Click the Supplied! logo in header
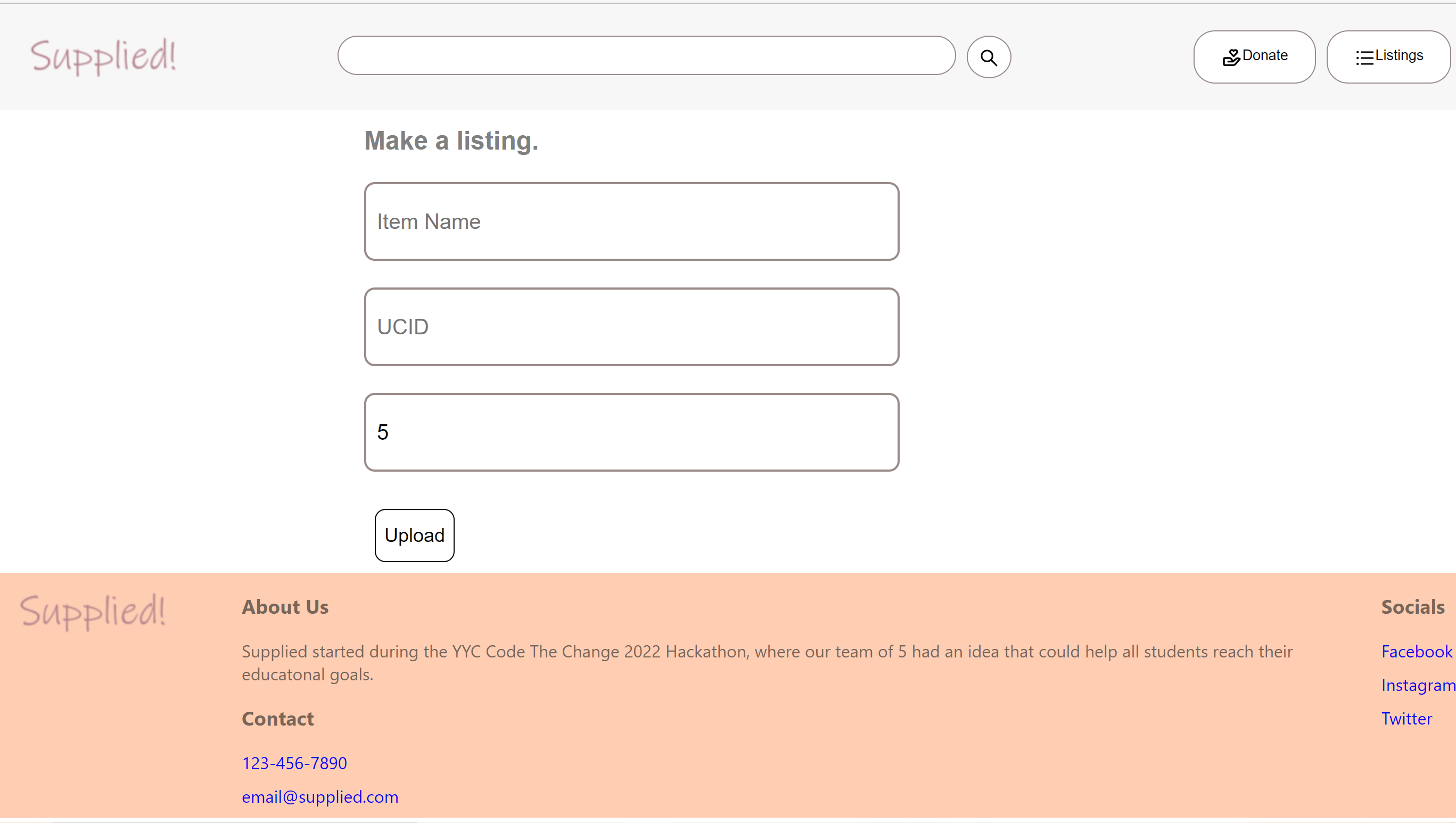 (103, 56)
